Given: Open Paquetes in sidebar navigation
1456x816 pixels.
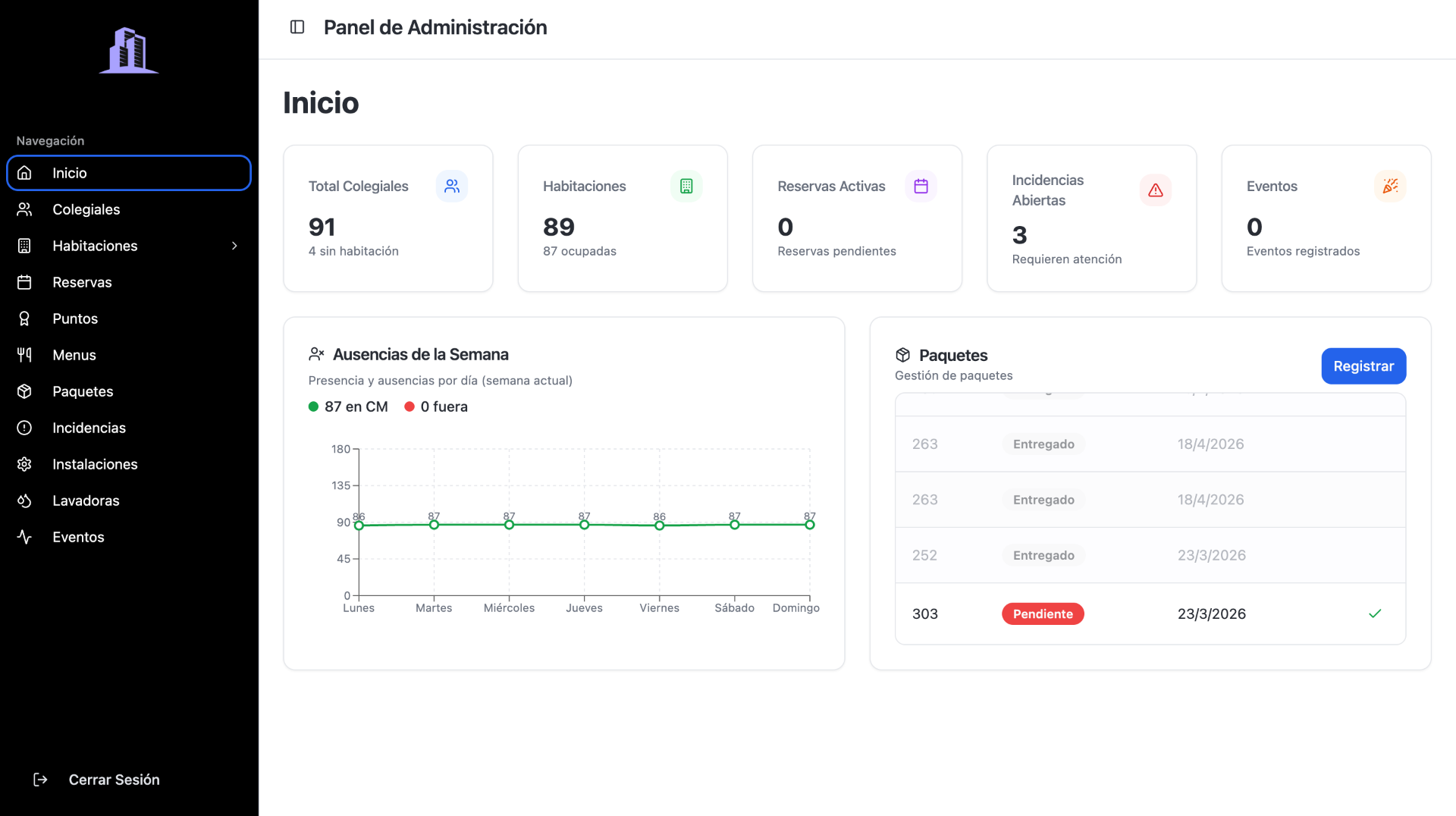Looking at the screenshot, I should tap(129, 391).
